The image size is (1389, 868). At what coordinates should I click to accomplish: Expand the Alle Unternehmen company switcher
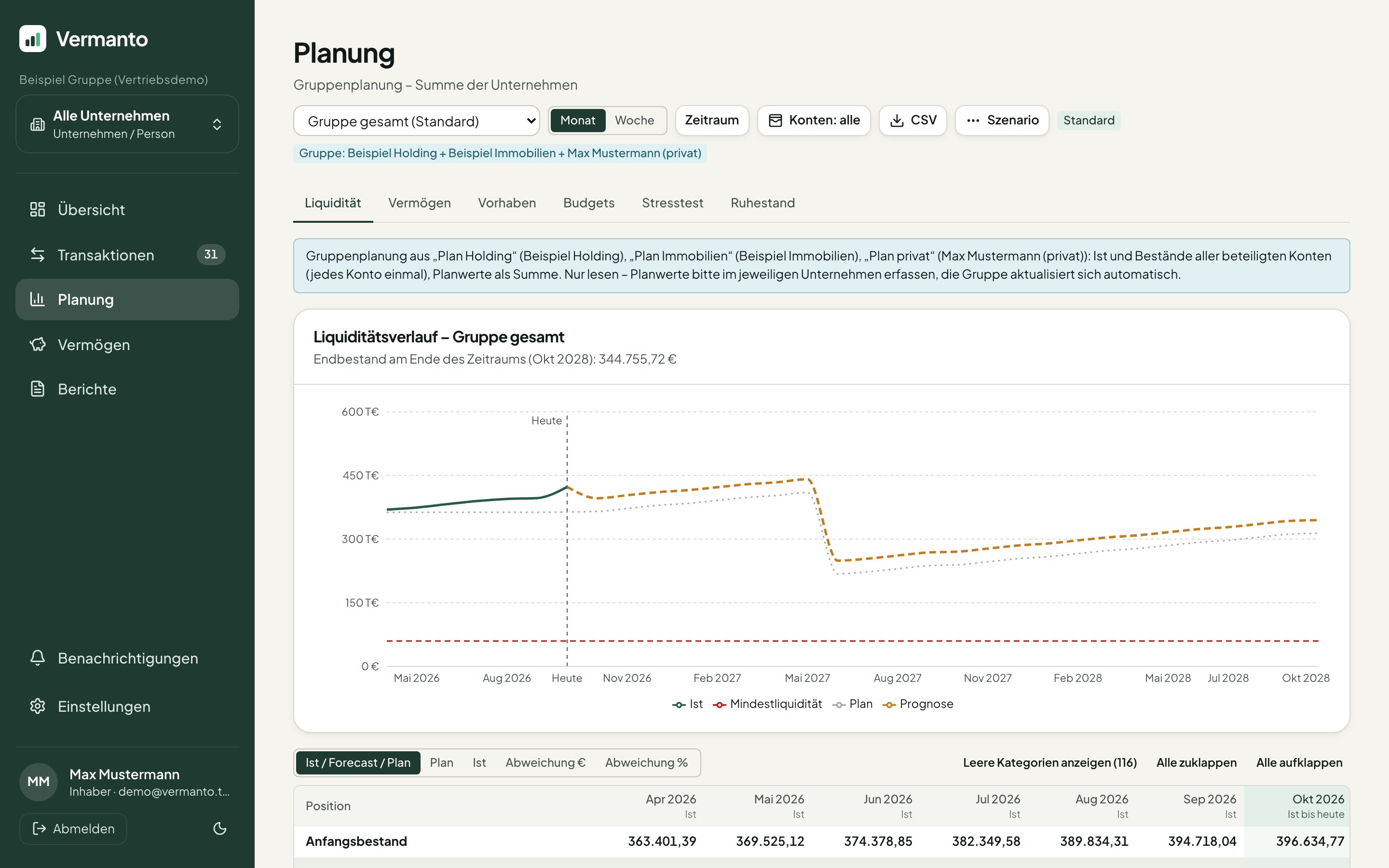click(127, 124)
